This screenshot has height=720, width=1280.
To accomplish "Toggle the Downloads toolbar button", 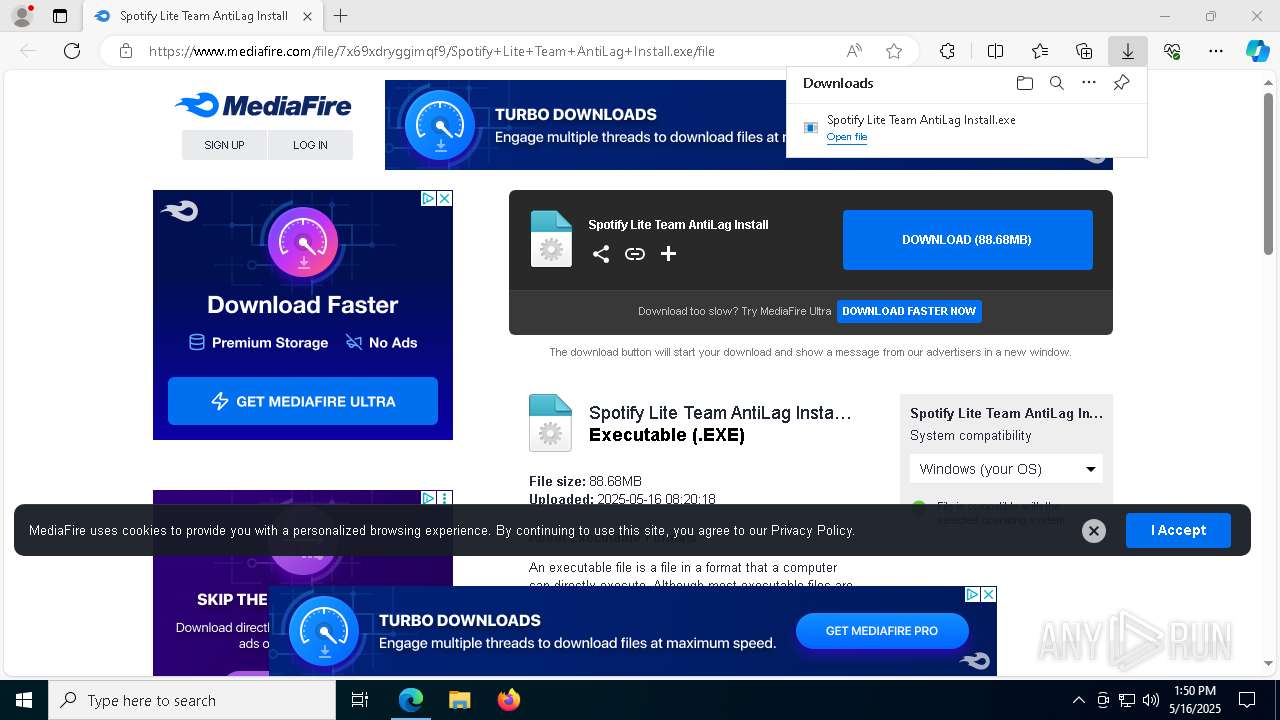I will click(1127, 51).
